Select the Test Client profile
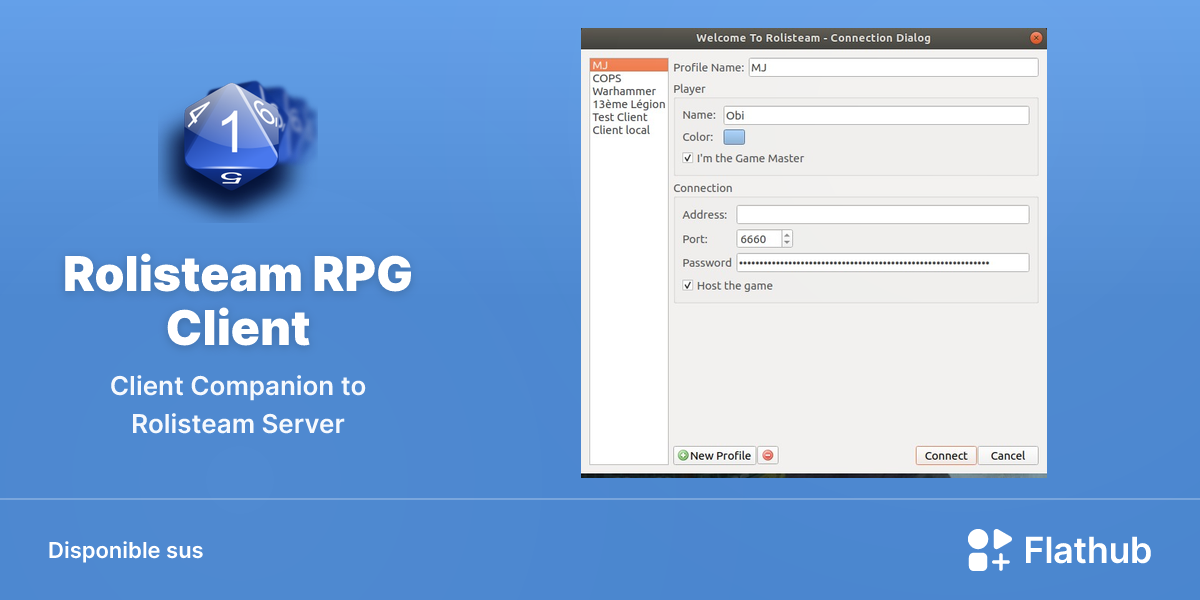 coord(629,117)
